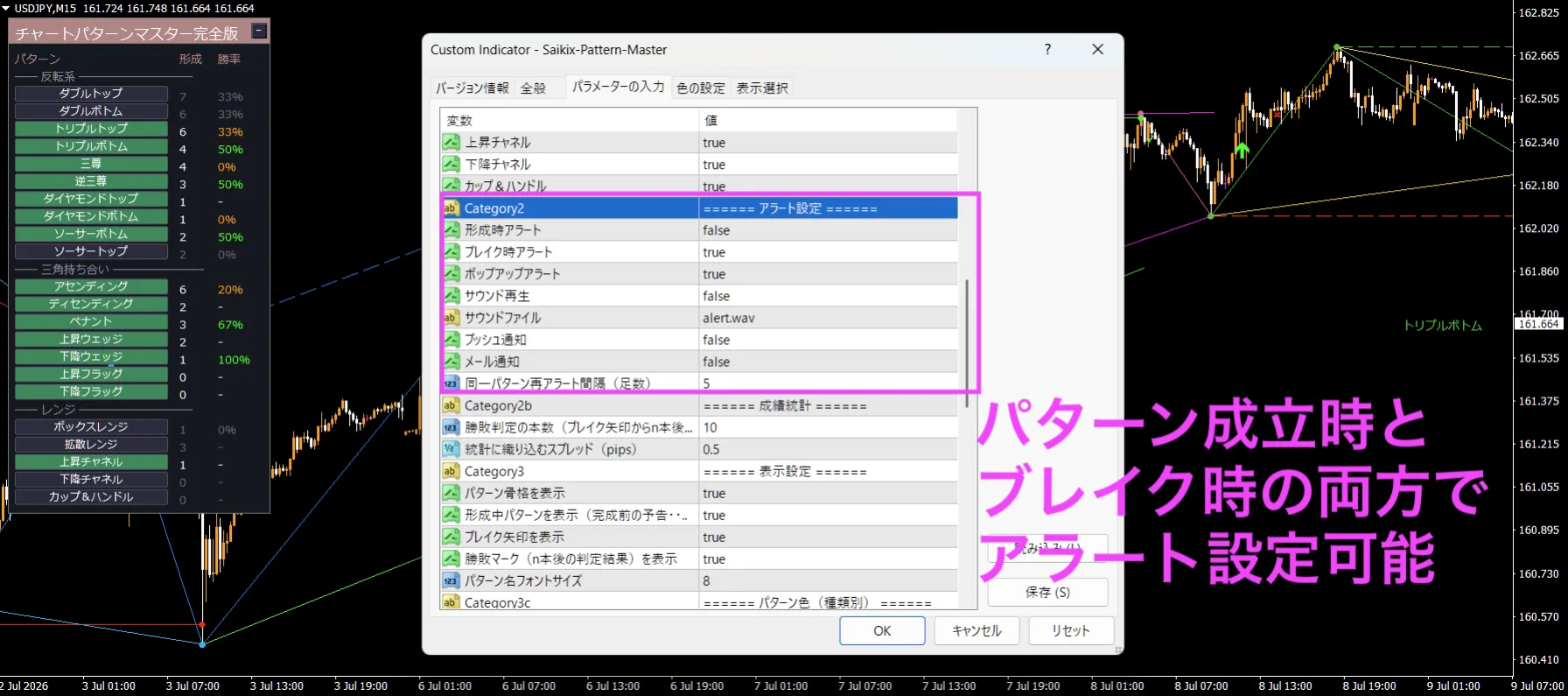Image resolution: width=1568 pixels, height=696 pixels.
Task: Click the ab icon beside サウンドファイル
Action: (x=451, y=317)
